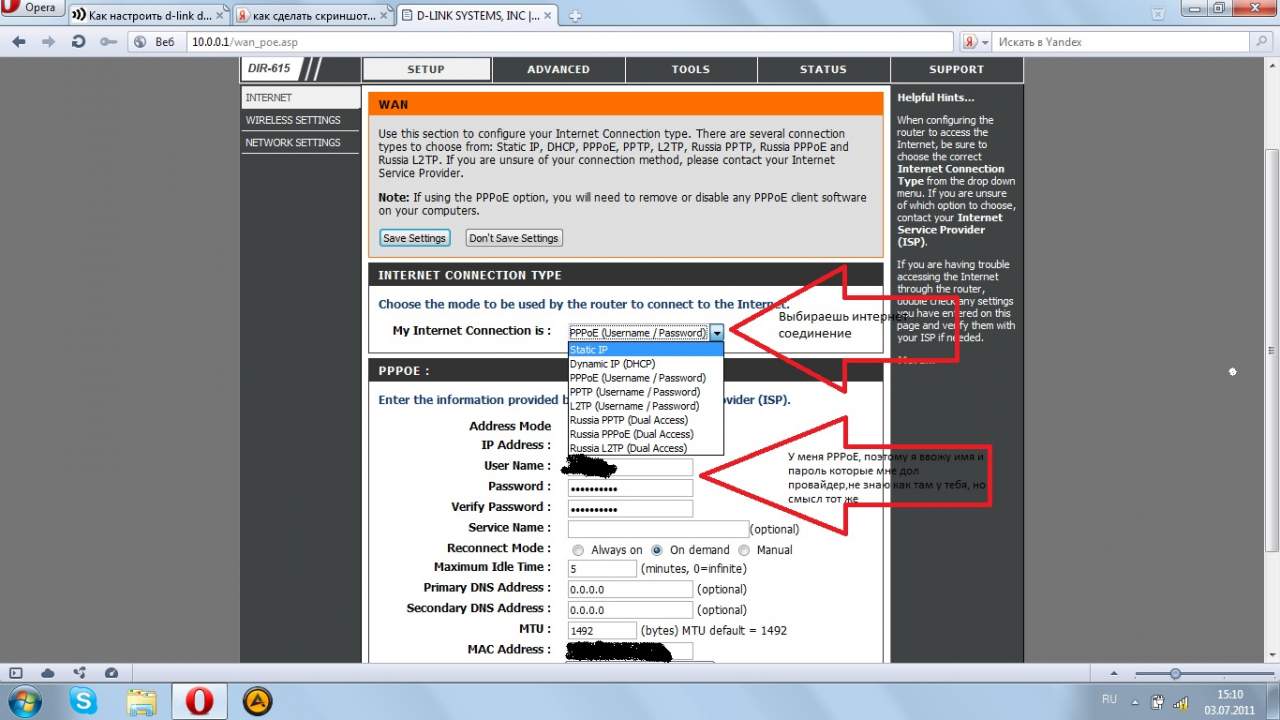Click the Maximum Idle Time field
This screenshot has height=720, width=1280.
pyautogui.click(x=602, y=569)
